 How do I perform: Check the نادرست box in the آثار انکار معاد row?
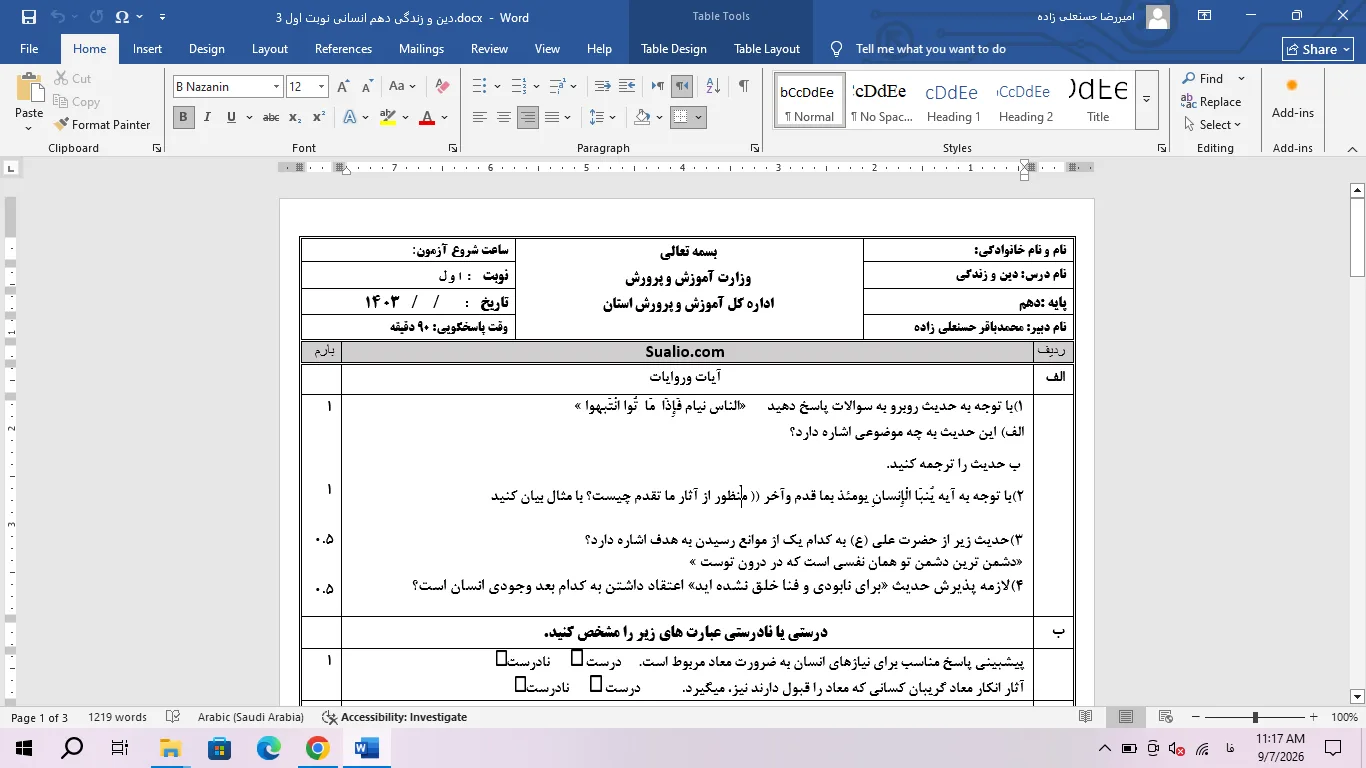click(521, 684)
